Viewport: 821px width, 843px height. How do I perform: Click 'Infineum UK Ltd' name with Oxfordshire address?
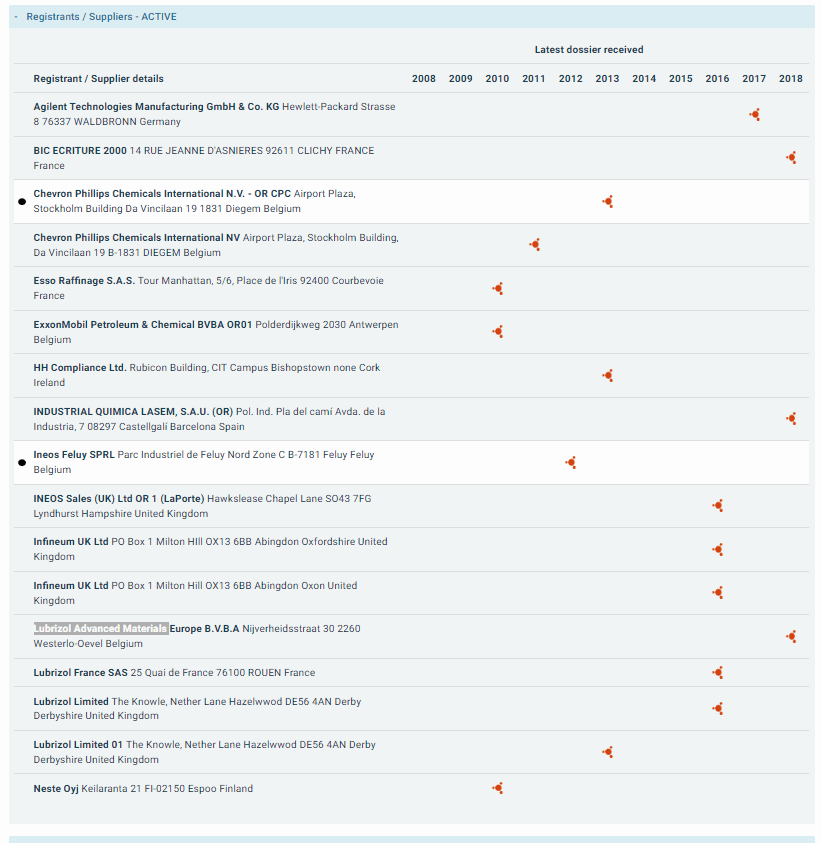coord(71,542)
